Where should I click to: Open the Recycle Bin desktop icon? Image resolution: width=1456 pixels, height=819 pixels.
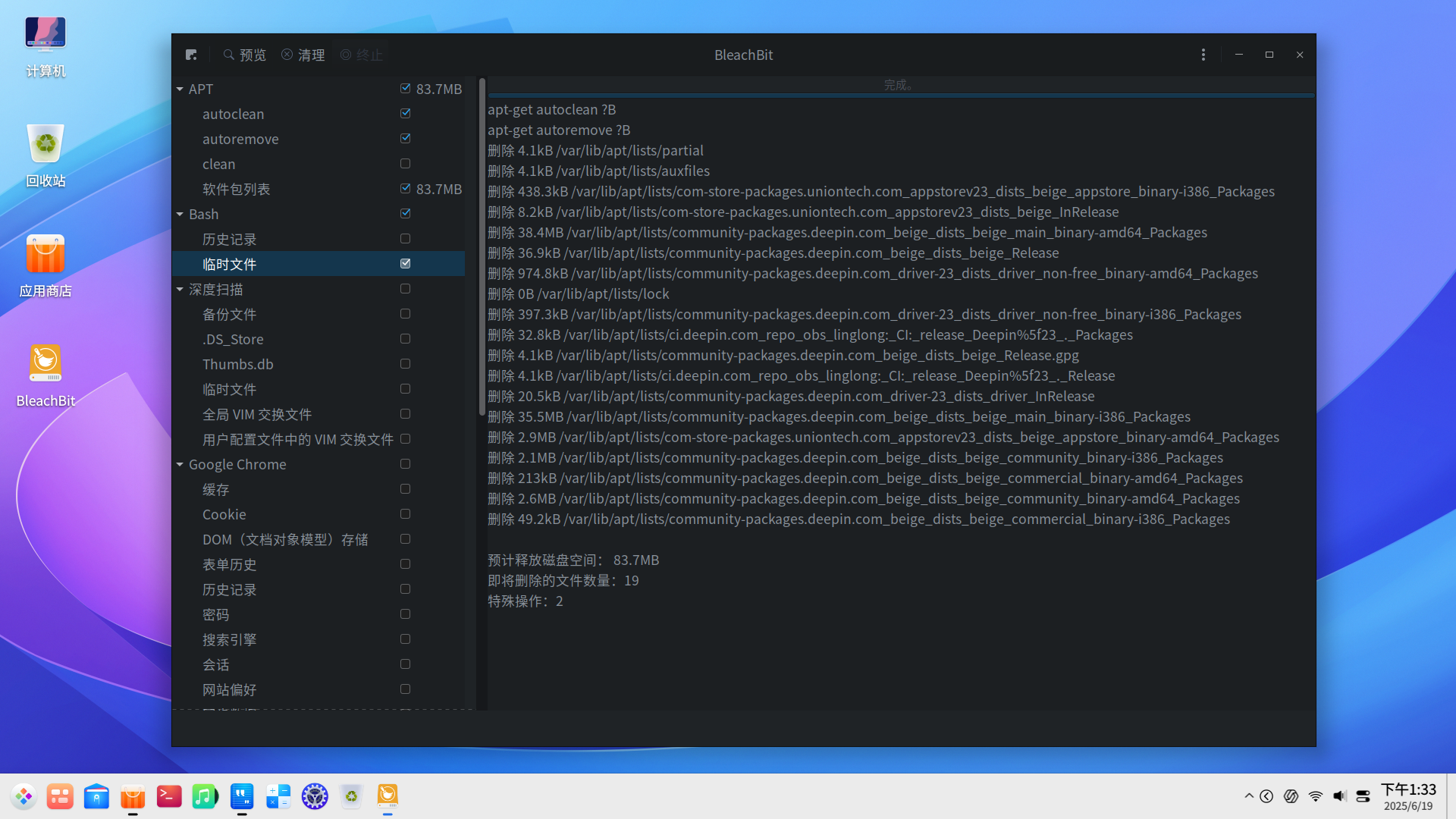point(45,156)
